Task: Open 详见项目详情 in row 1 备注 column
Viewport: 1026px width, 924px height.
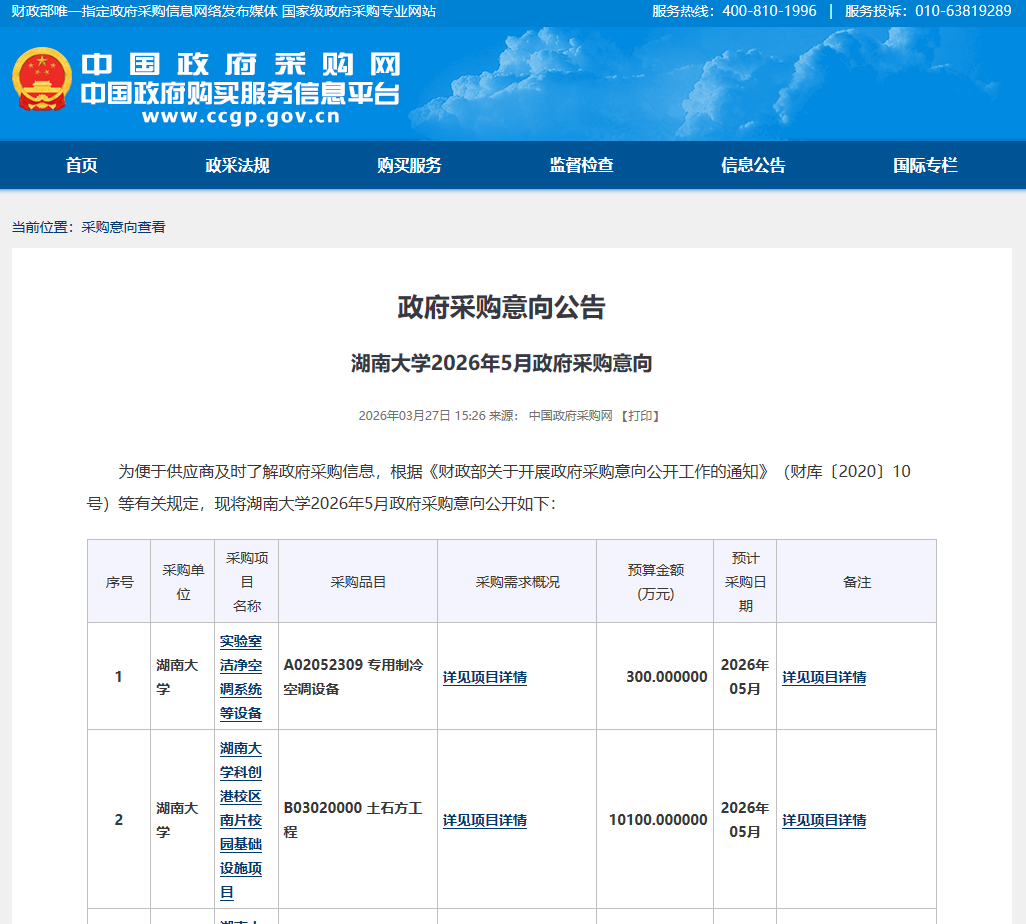Action: [x=824, y=677]
